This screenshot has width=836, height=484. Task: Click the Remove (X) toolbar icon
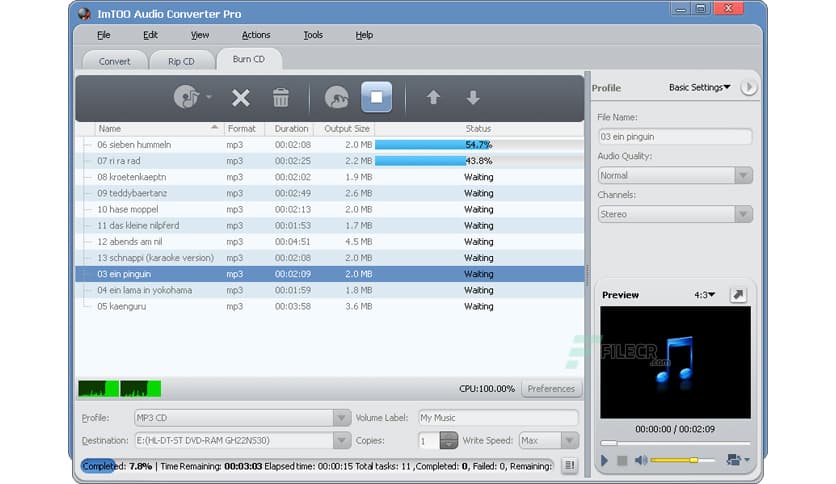[240, 98]
